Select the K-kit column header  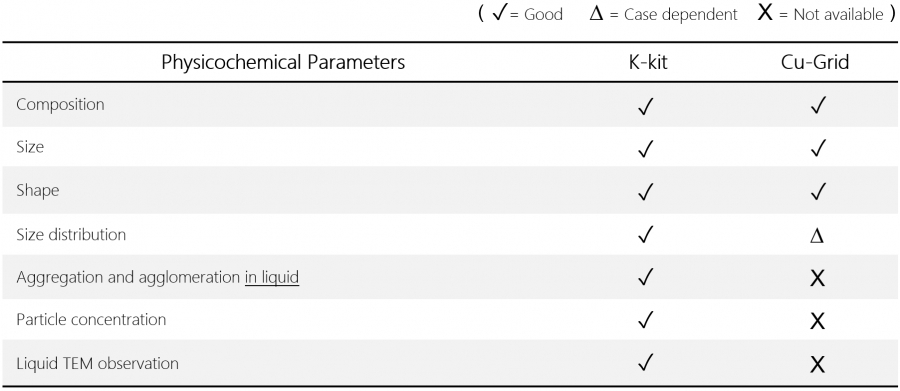[x=648, y=62]
